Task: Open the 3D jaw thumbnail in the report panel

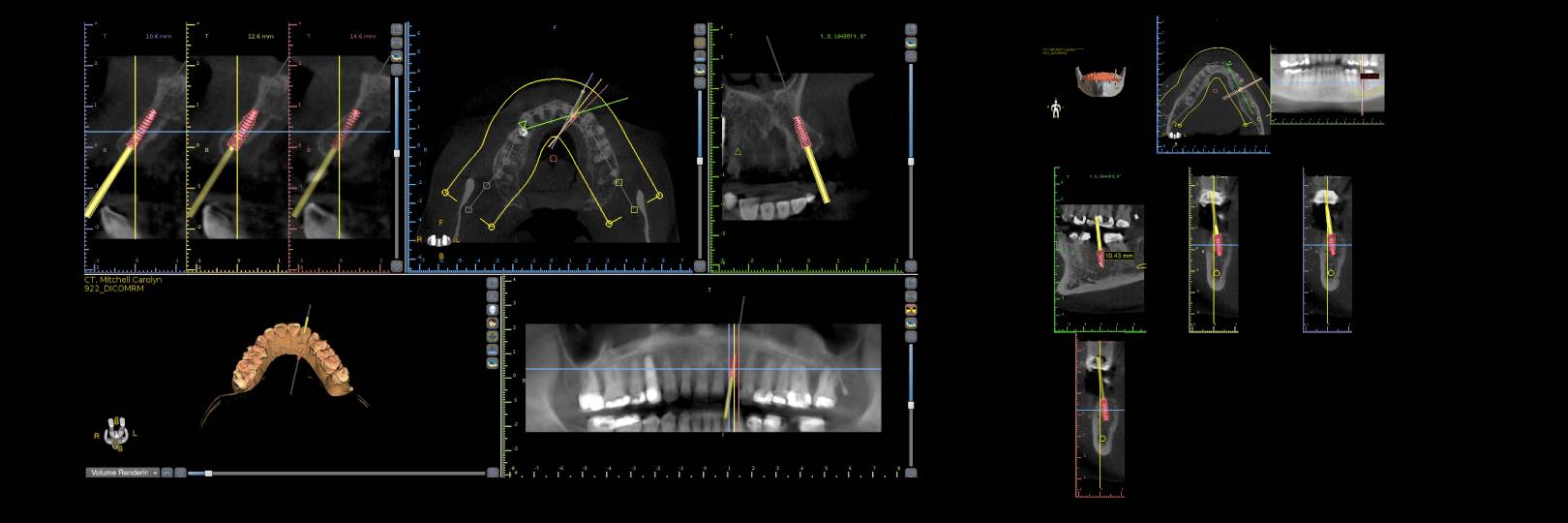Action: 1101,81
